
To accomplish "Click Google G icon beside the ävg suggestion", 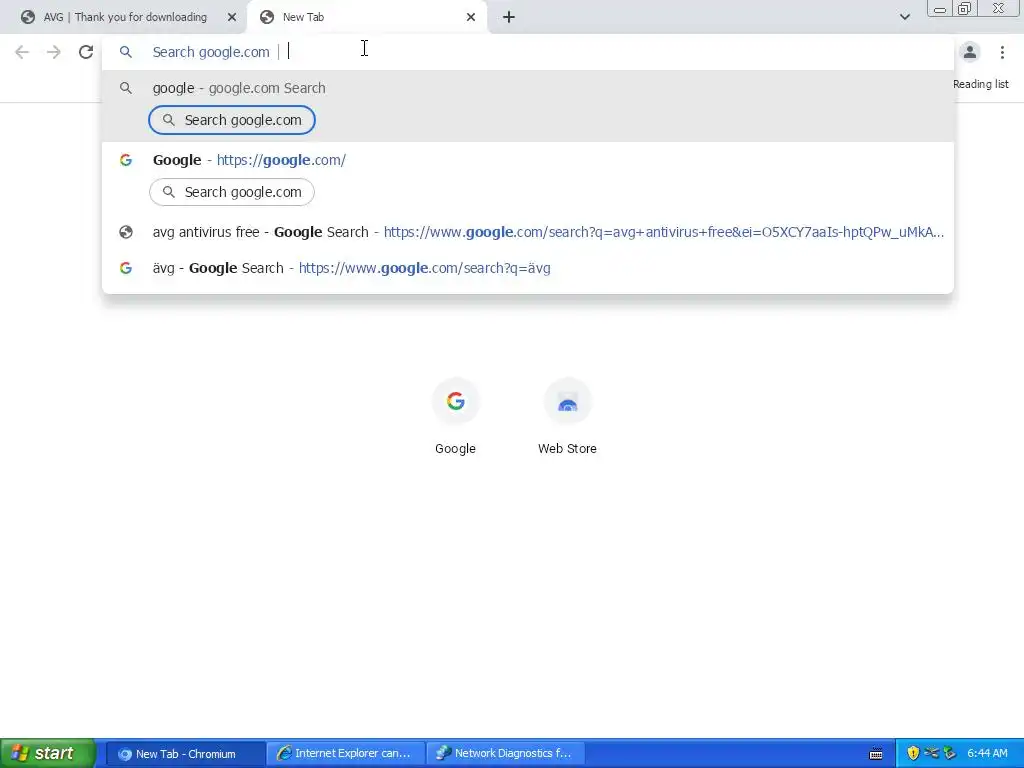I will [x=126, y=268].
